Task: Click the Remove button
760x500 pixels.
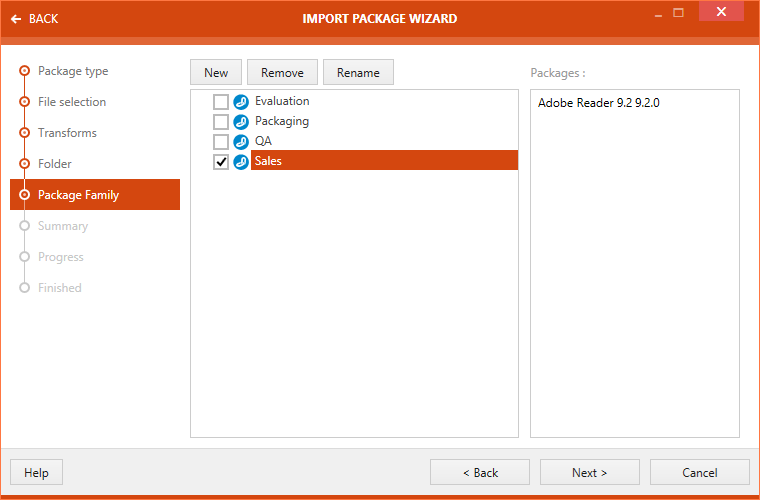Action: point(282,73)
